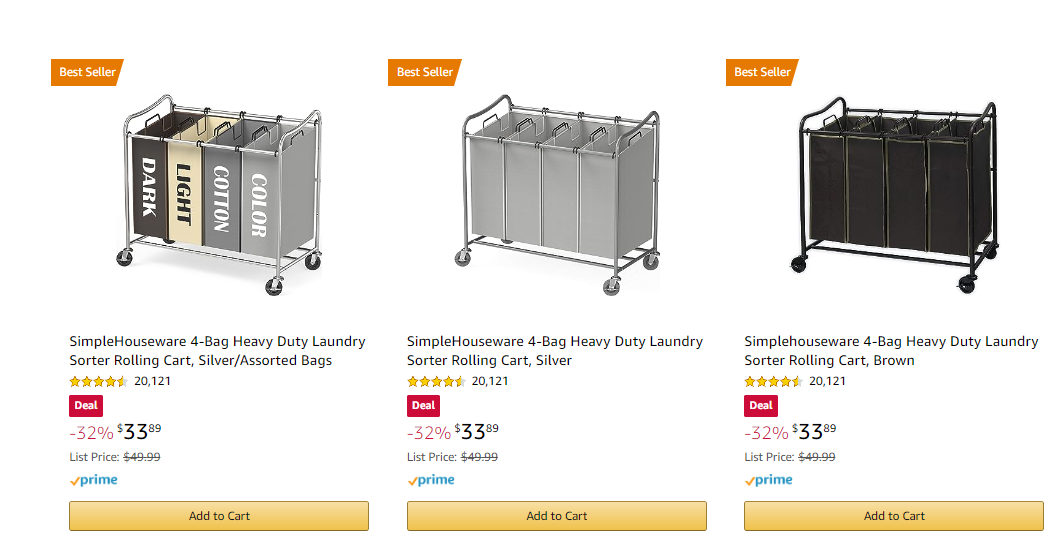Open Silver laundry sorter title link
Image resolution: width=1062 pixels, height=551 pixels.
(554, 350)
